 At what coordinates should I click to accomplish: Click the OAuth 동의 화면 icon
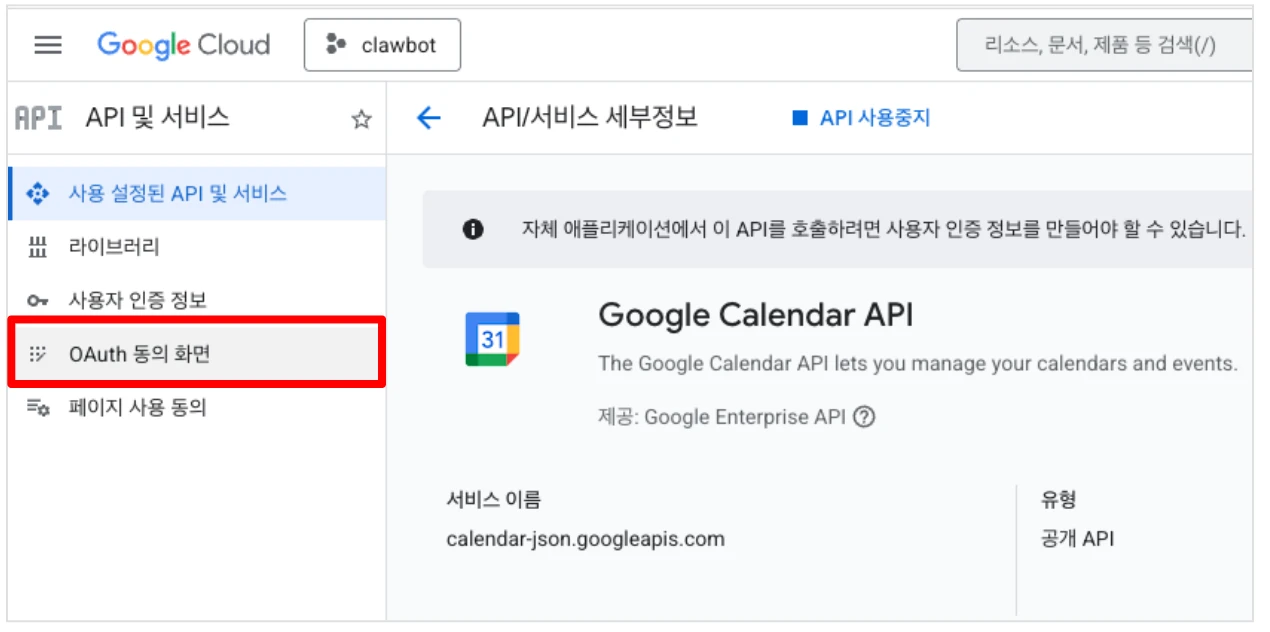pyautogui.click(x=37, y=353)
